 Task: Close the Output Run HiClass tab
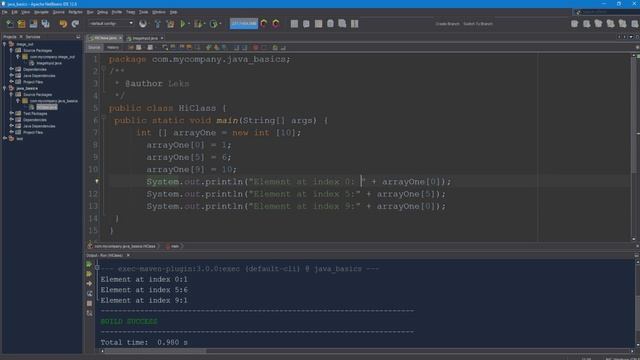click(128, 256)
